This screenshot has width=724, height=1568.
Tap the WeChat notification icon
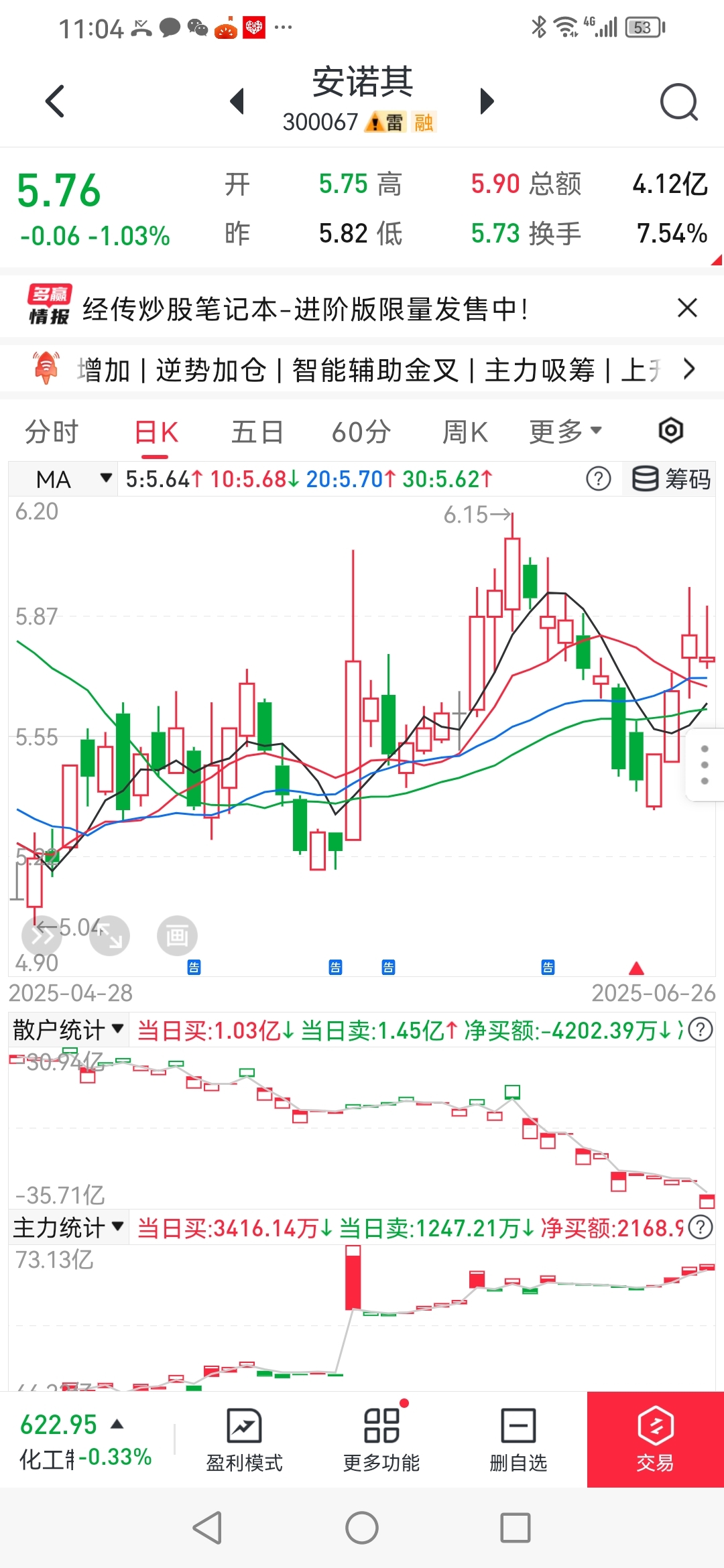point(198,27)
